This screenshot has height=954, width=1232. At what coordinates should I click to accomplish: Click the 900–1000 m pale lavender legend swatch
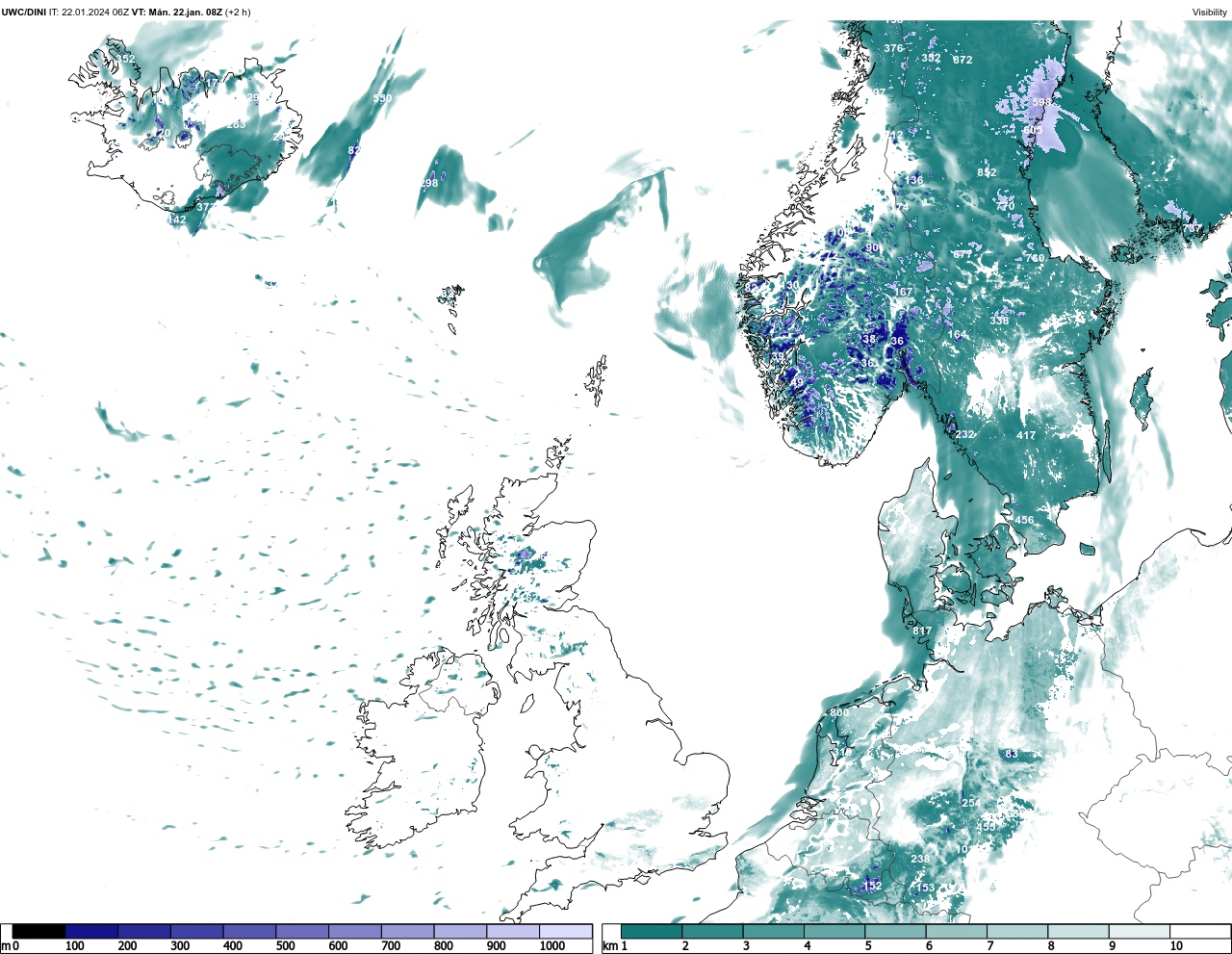(513, 932)
